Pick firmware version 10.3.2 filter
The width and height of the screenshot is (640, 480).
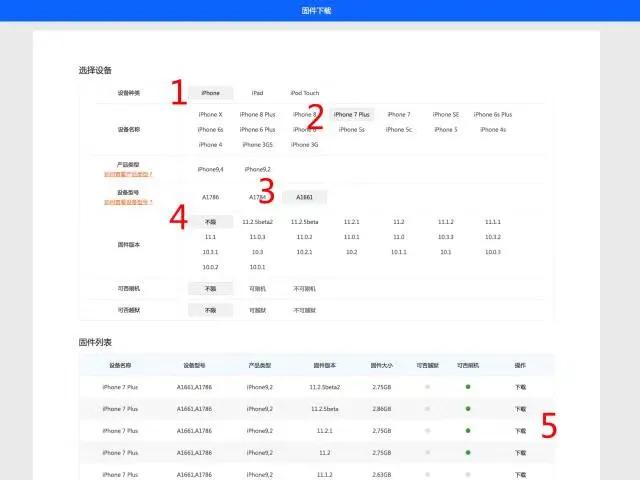tap(493, 237)
